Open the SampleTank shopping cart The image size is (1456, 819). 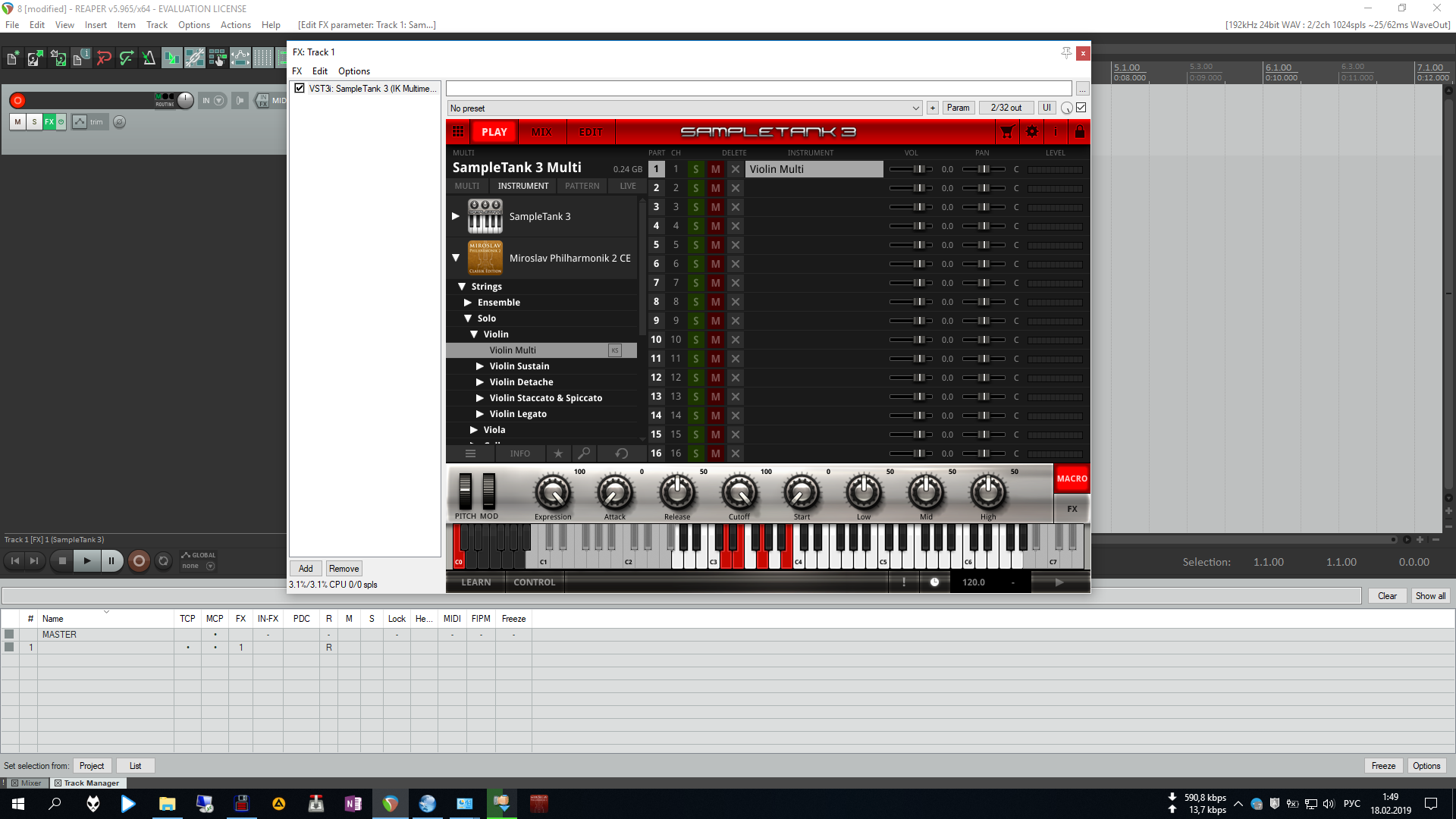click(1007, 132)
